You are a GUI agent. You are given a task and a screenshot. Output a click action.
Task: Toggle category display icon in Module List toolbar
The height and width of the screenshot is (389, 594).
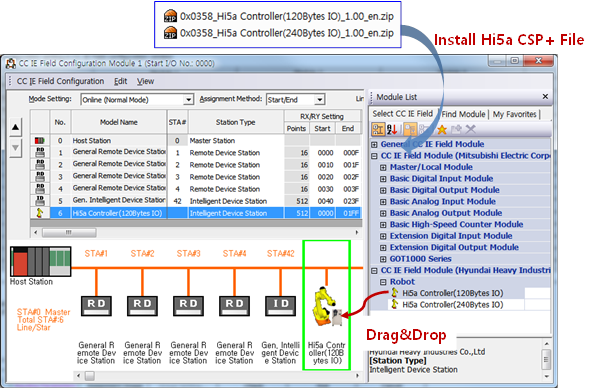click(378, 130)
